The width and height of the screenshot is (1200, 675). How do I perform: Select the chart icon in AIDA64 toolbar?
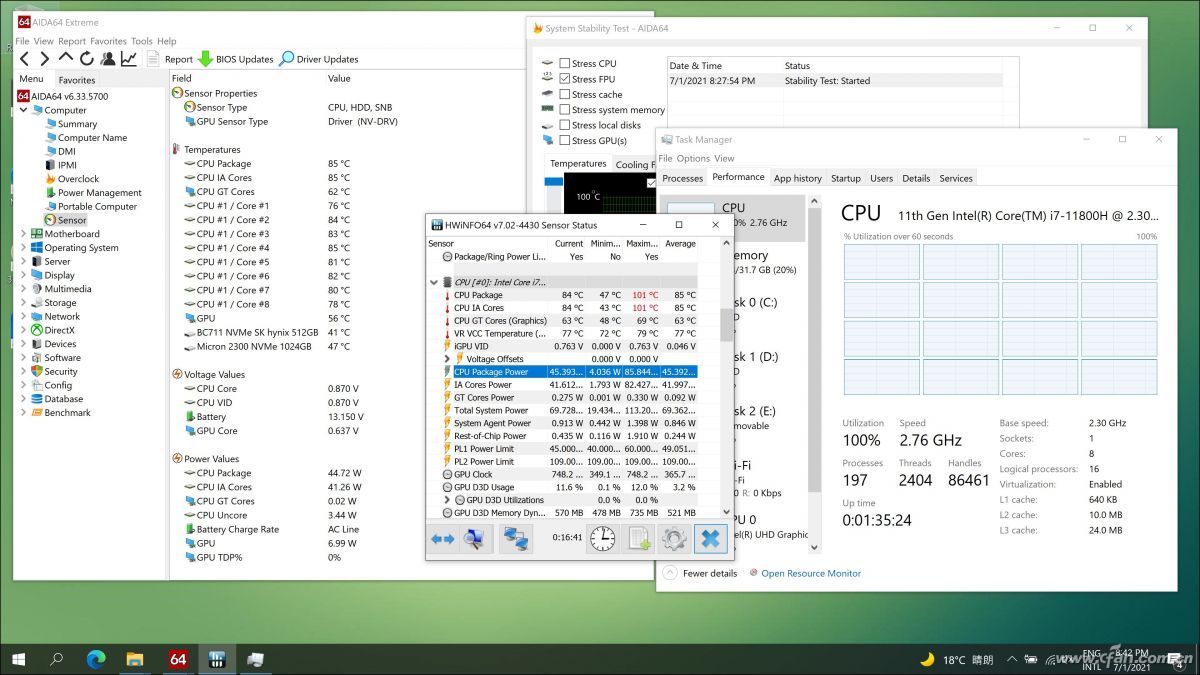point(128,59)
